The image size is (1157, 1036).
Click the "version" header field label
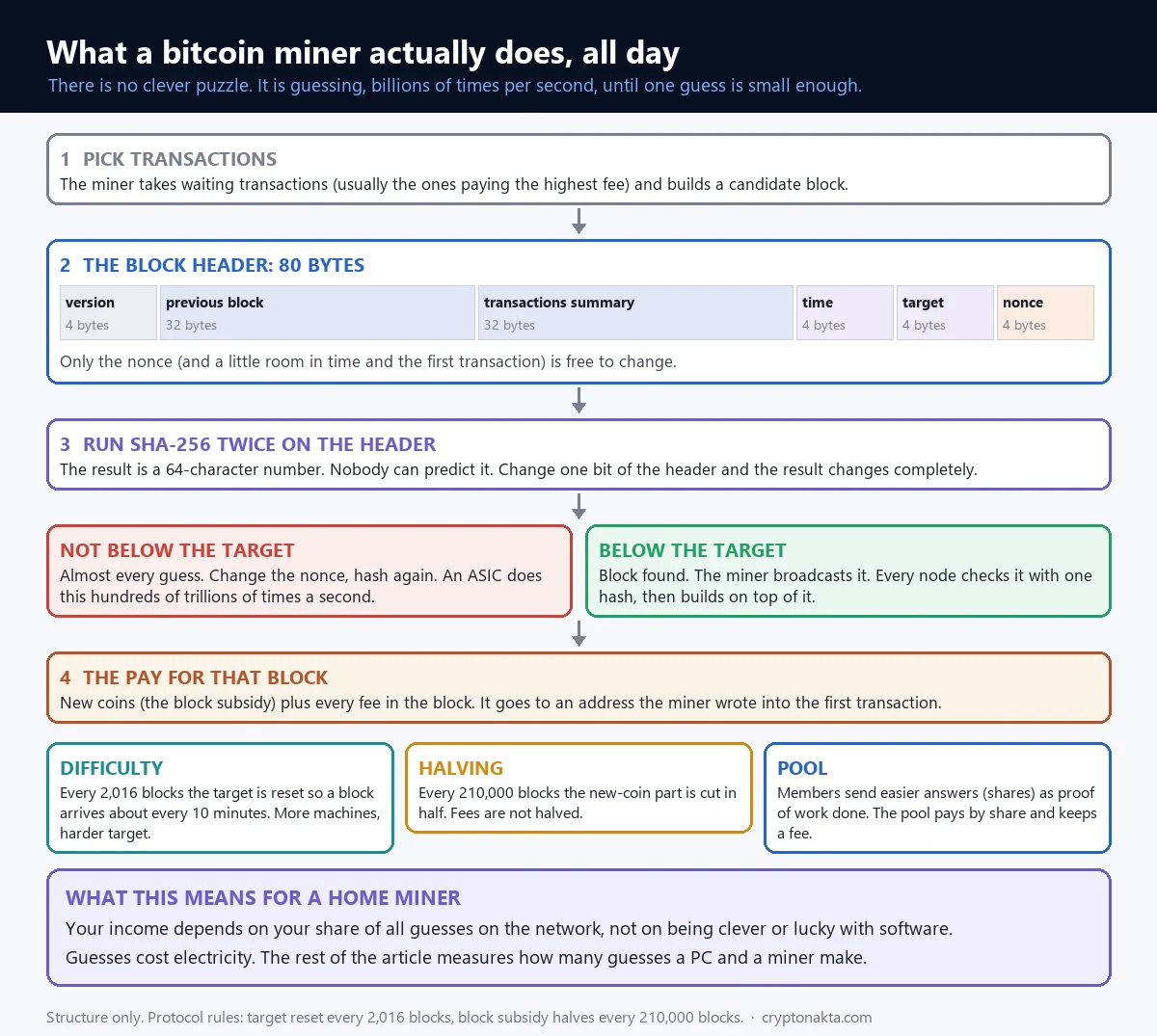point(90,303)
